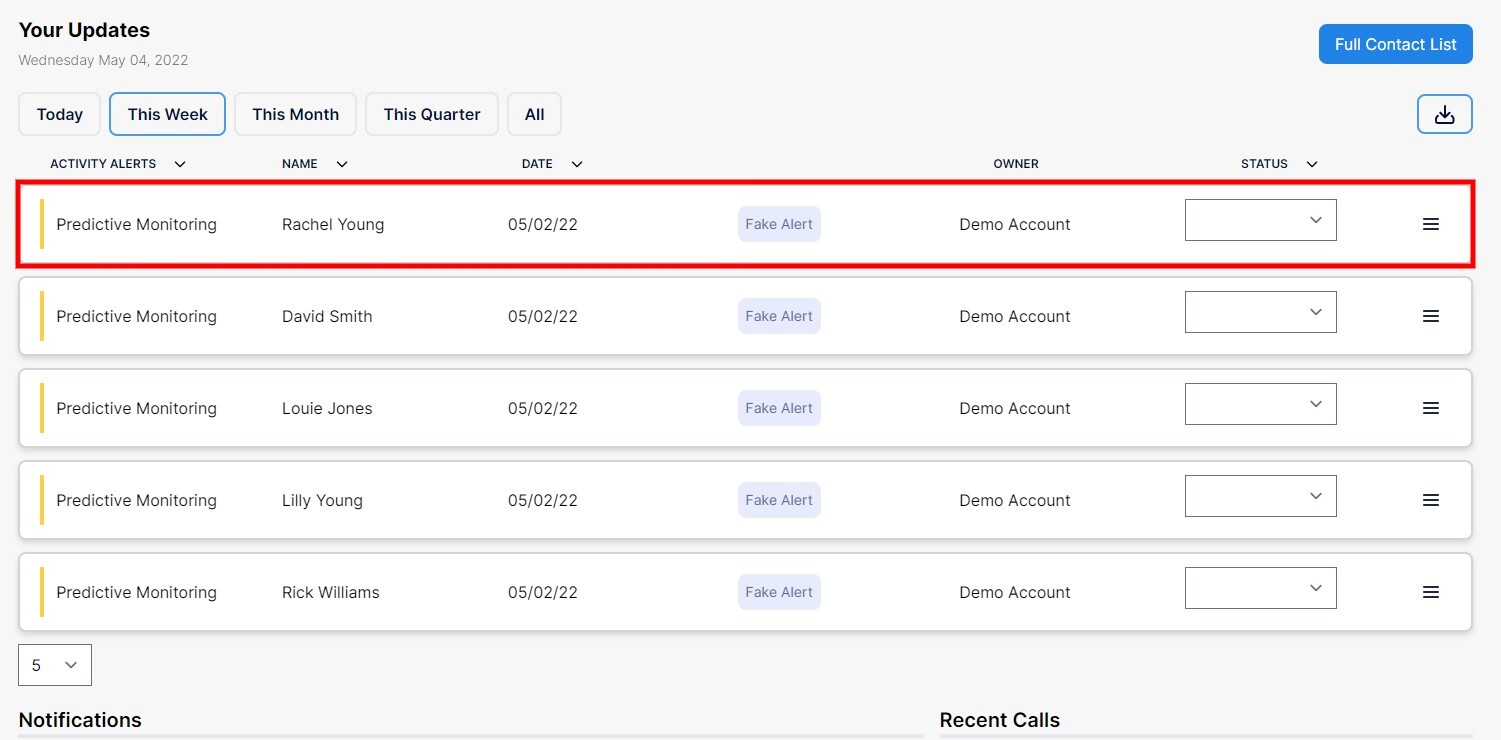The image size is (1501, 740).
Task: Select the Today filter
Action: pyautogui.click(x=59, y=114)
